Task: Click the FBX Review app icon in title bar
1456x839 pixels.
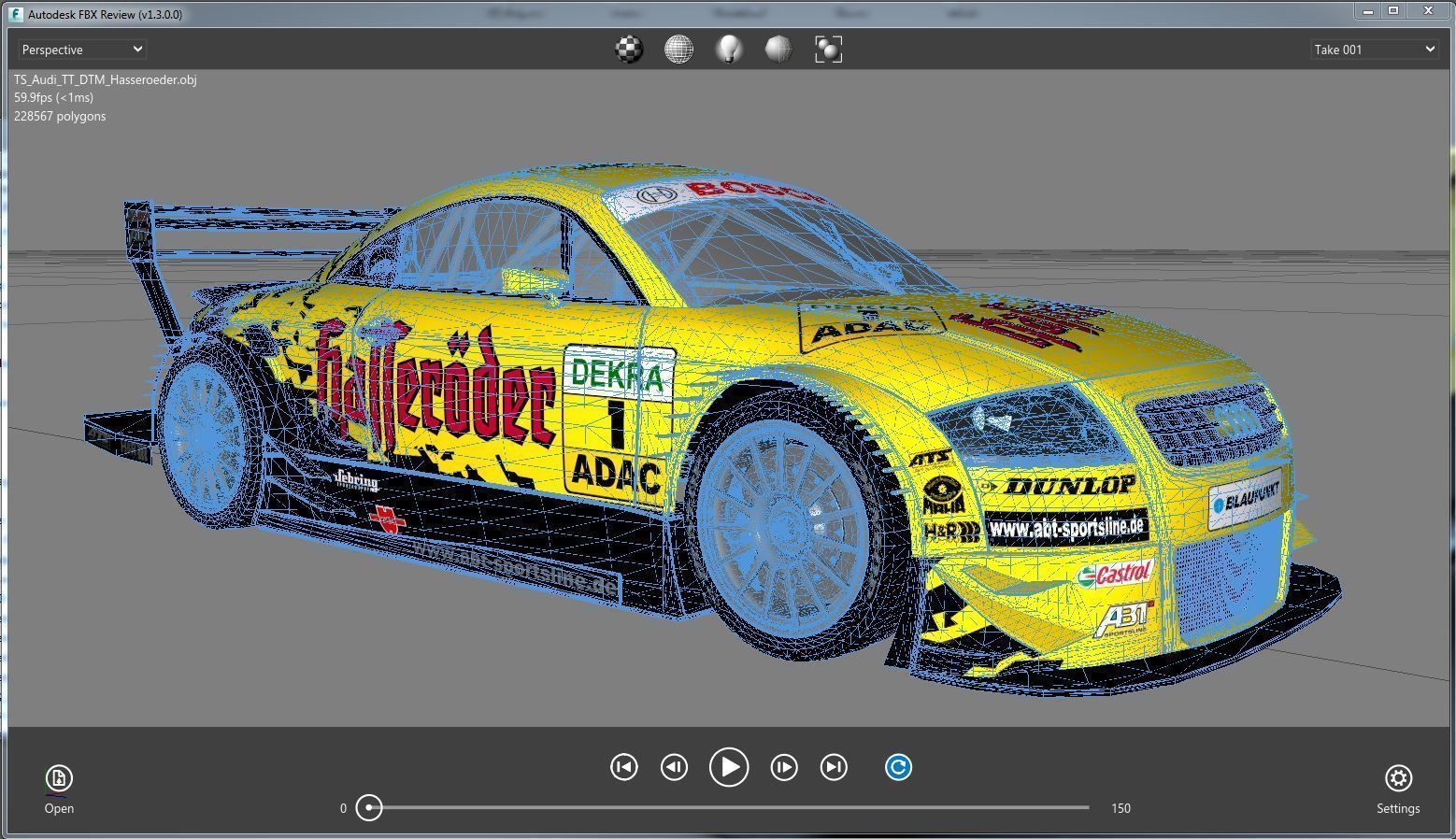Action: pos(16,14)
